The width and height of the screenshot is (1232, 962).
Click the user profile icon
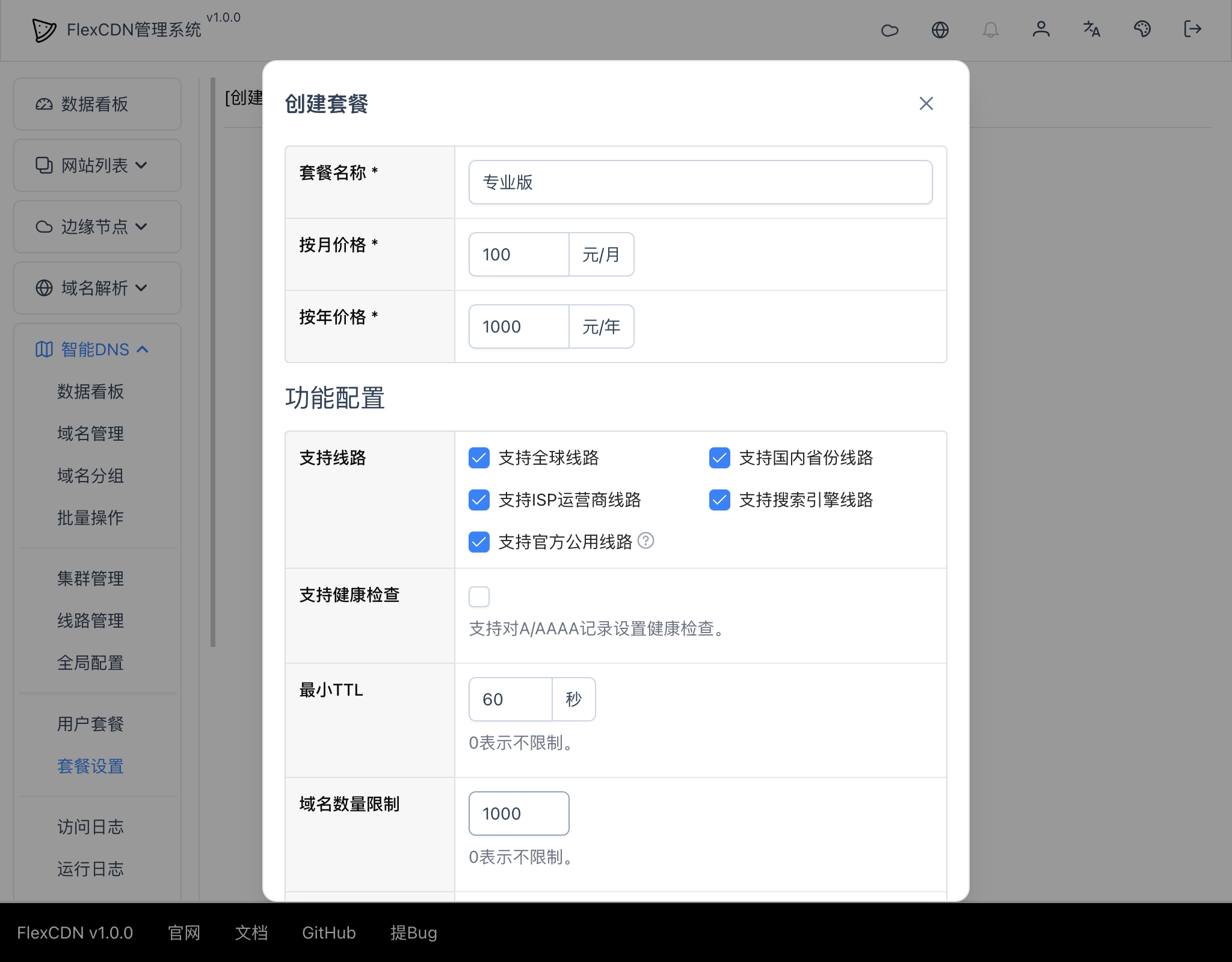(x=1042, y=29)
